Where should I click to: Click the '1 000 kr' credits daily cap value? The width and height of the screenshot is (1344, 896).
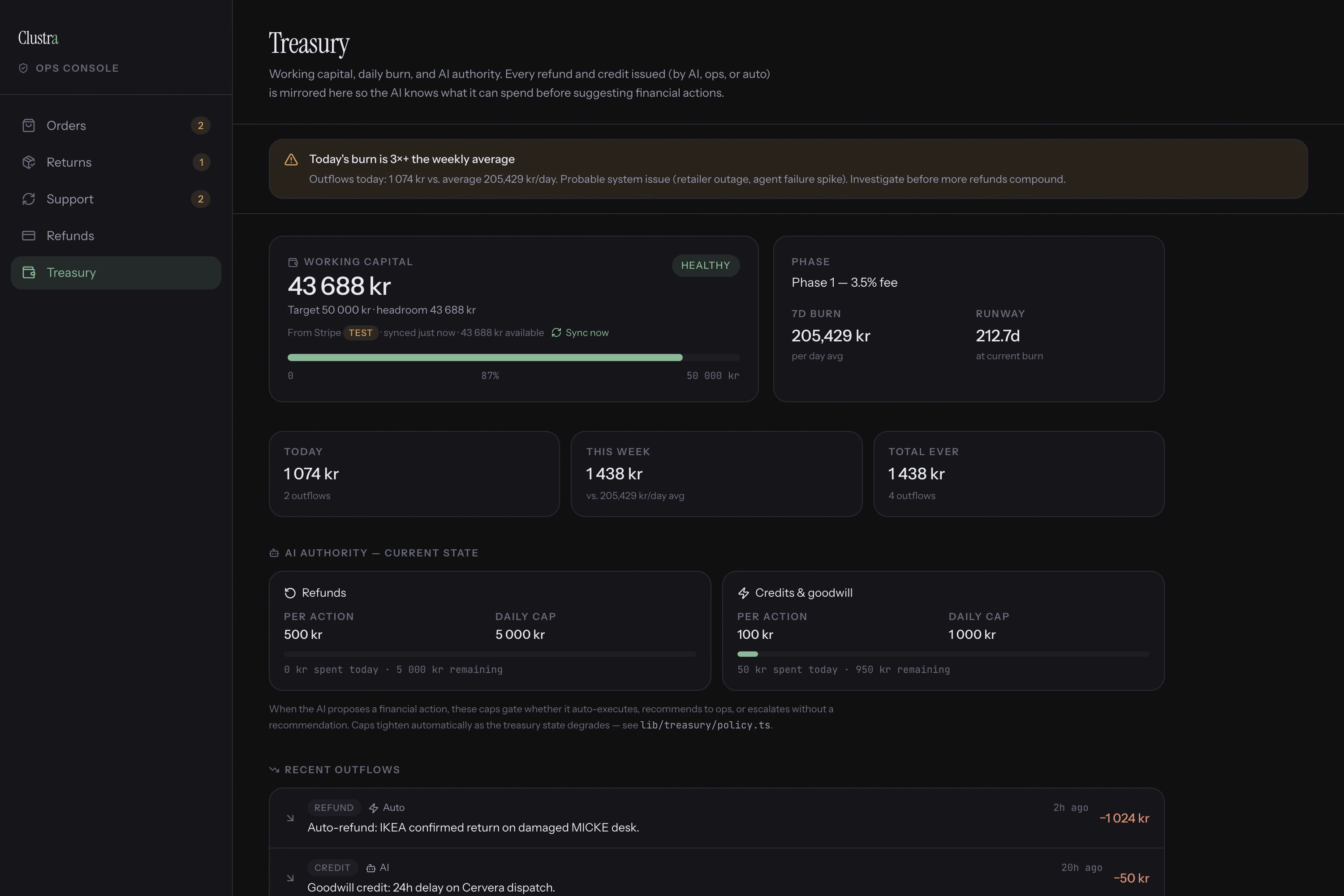click(x=972, y=634)
